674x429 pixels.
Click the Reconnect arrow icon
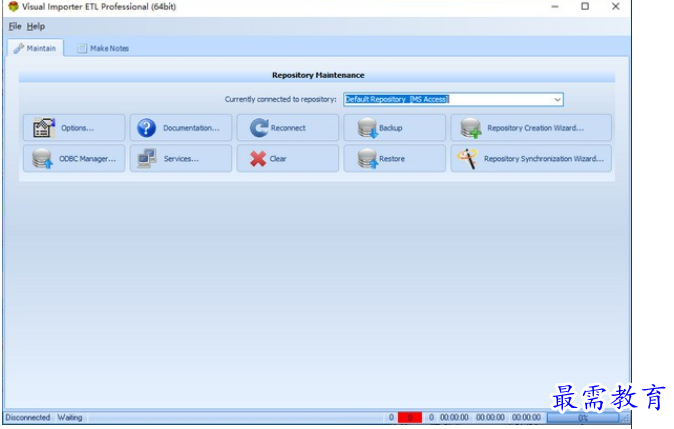(259, 128)
